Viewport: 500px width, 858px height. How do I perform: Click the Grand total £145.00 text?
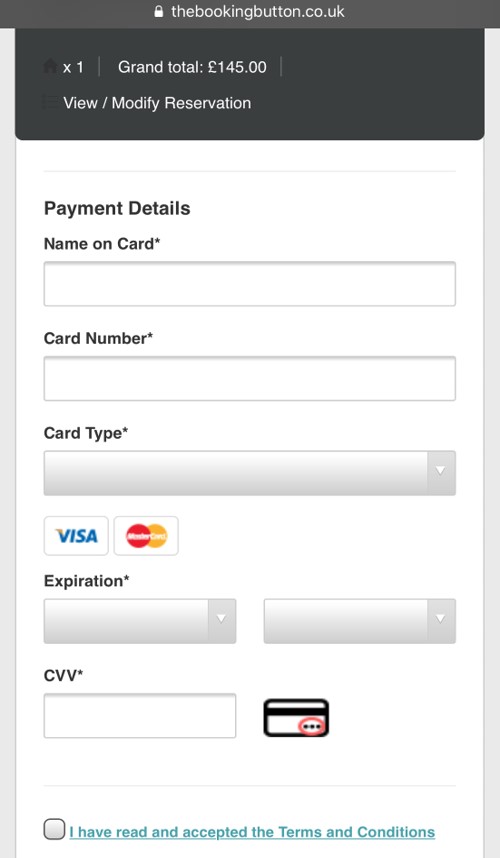[192, 67]
